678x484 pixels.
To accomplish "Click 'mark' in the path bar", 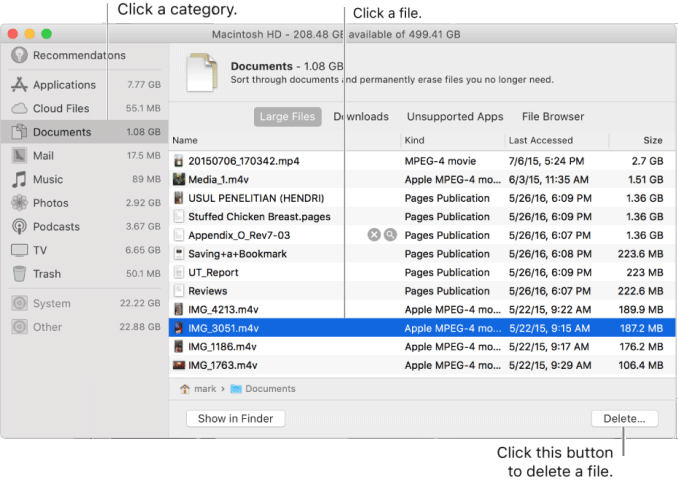I will coord(205,388).
